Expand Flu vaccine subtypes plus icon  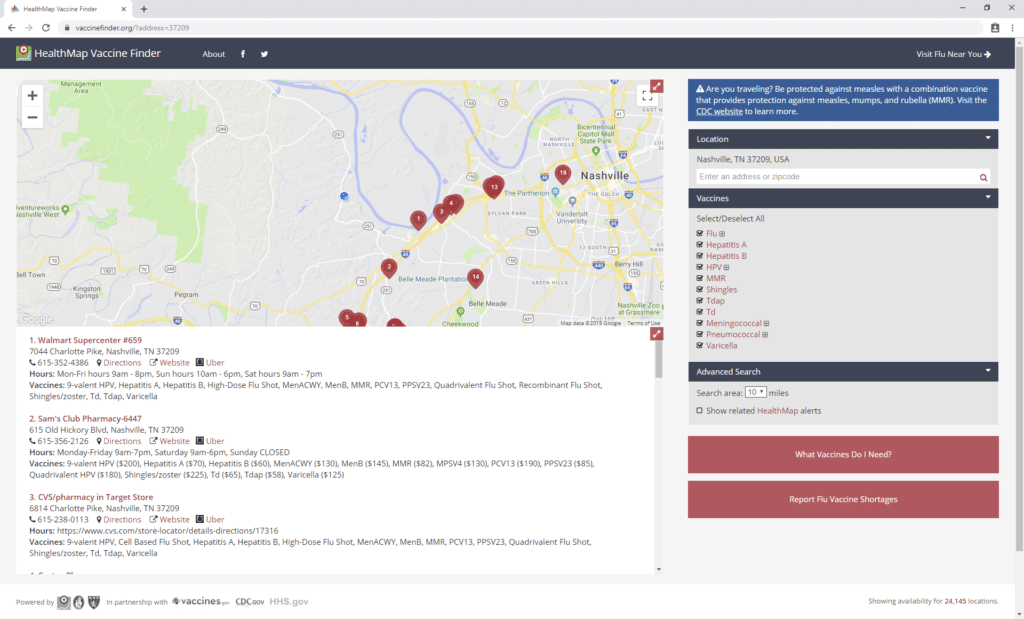pos(722,234)
